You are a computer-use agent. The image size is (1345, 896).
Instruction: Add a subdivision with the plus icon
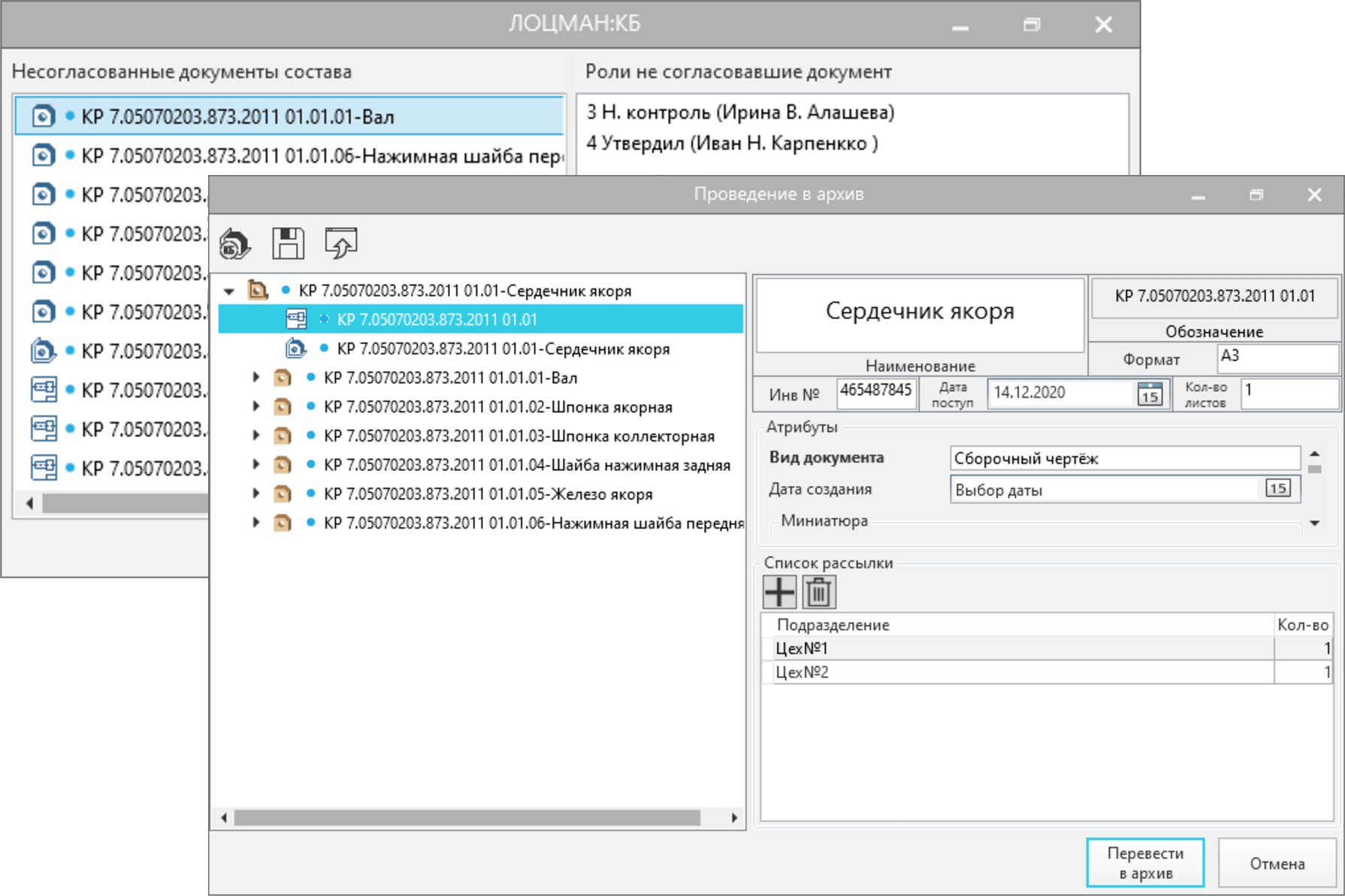point(779,592)
